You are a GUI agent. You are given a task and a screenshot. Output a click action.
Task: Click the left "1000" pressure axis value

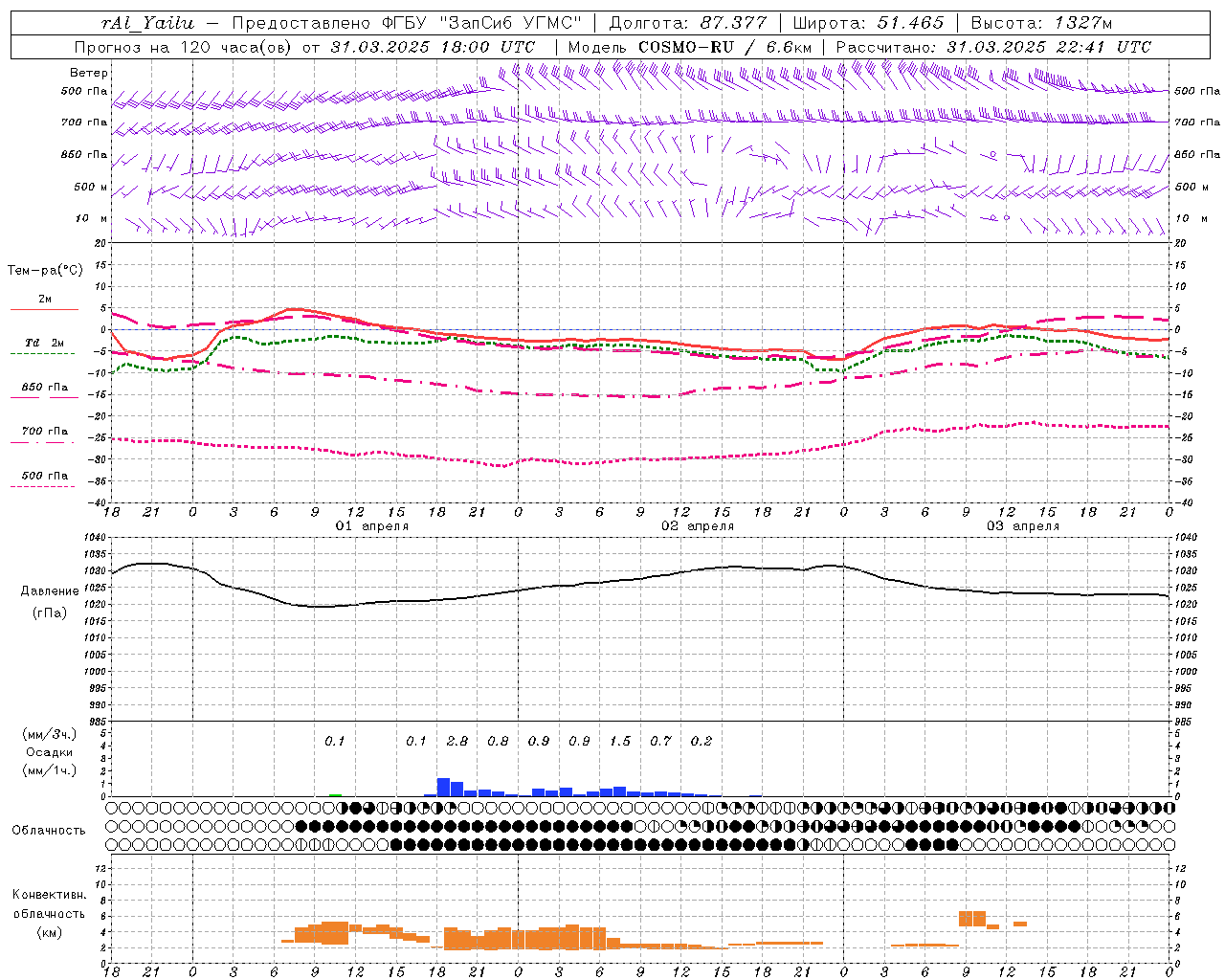coord(96,672)
